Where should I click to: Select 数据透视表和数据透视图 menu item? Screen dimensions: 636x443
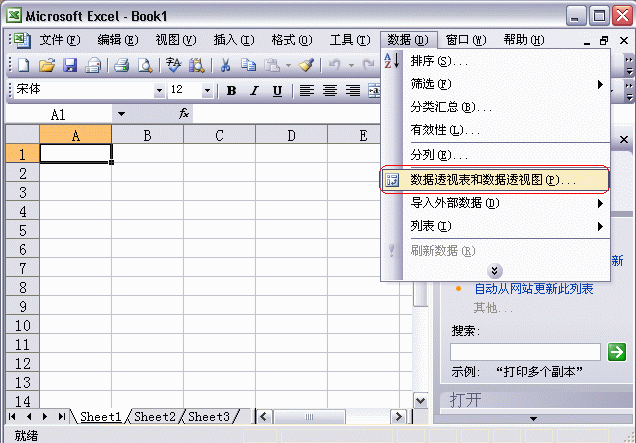tap(495, 180)
